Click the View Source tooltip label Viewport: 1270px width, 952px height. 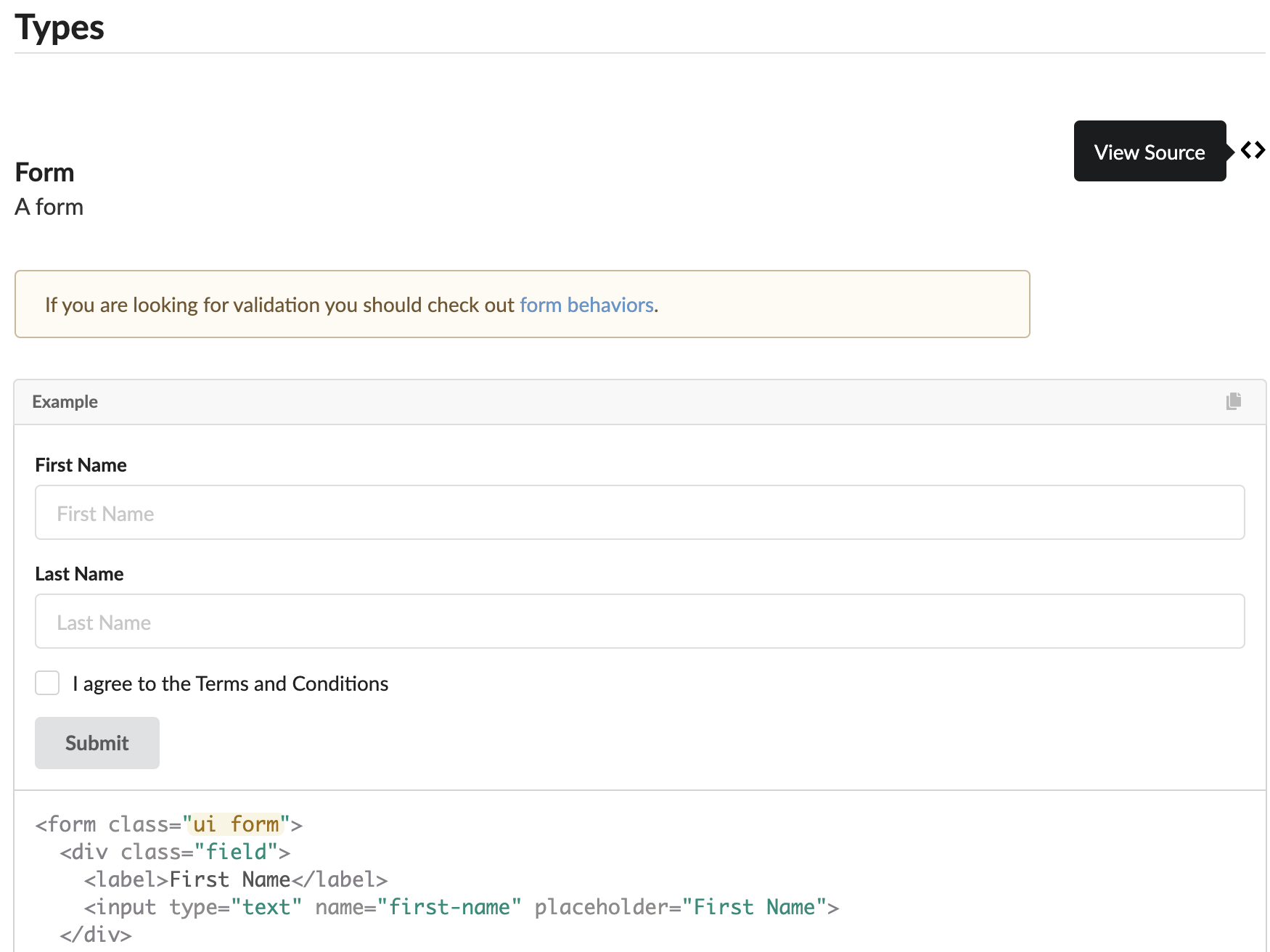(x=1149, y=152)
